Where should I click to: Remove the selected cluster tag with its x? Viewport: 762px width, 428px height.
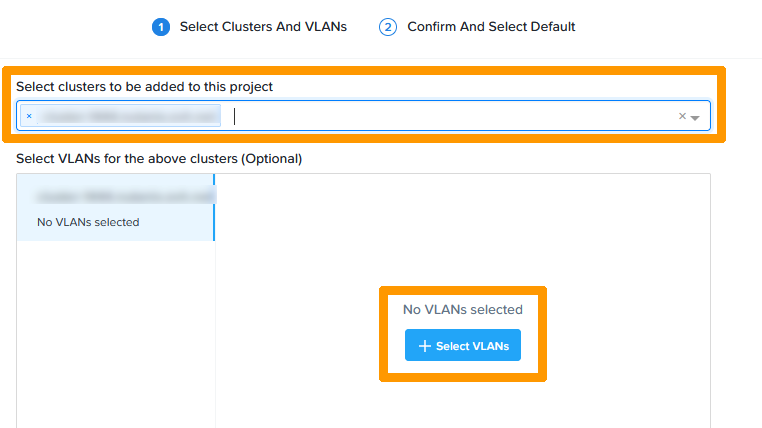coord(29,116)
